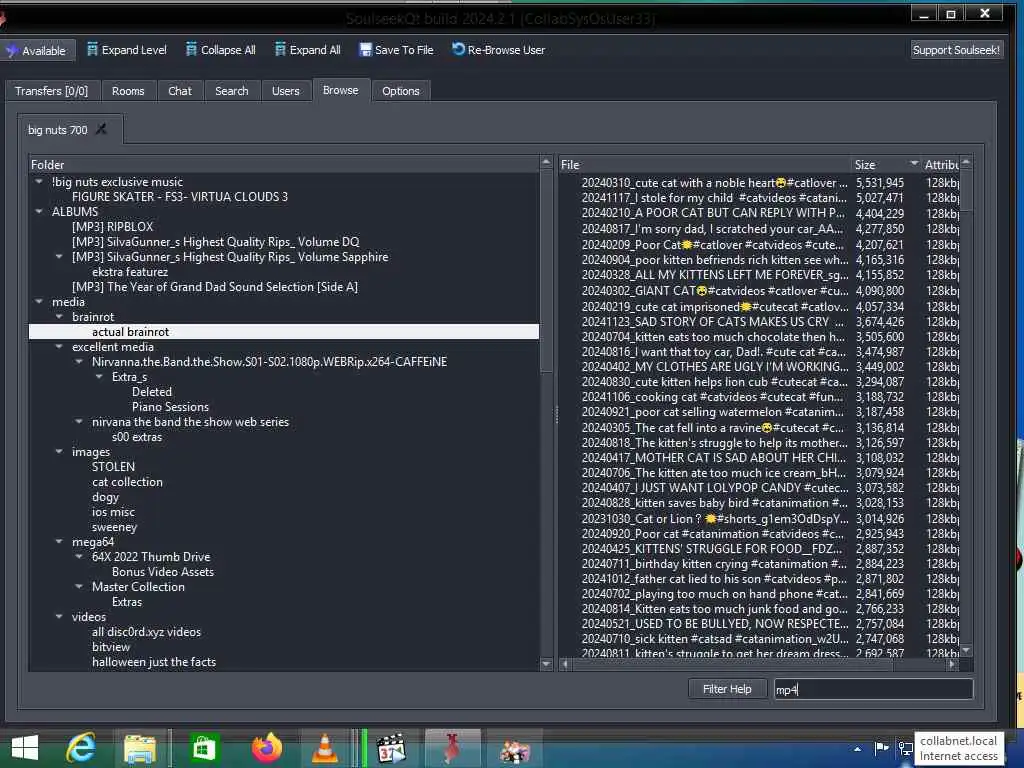
Task: Select FIGURE SKATER - FS3 folder
Action: (180, 197)
